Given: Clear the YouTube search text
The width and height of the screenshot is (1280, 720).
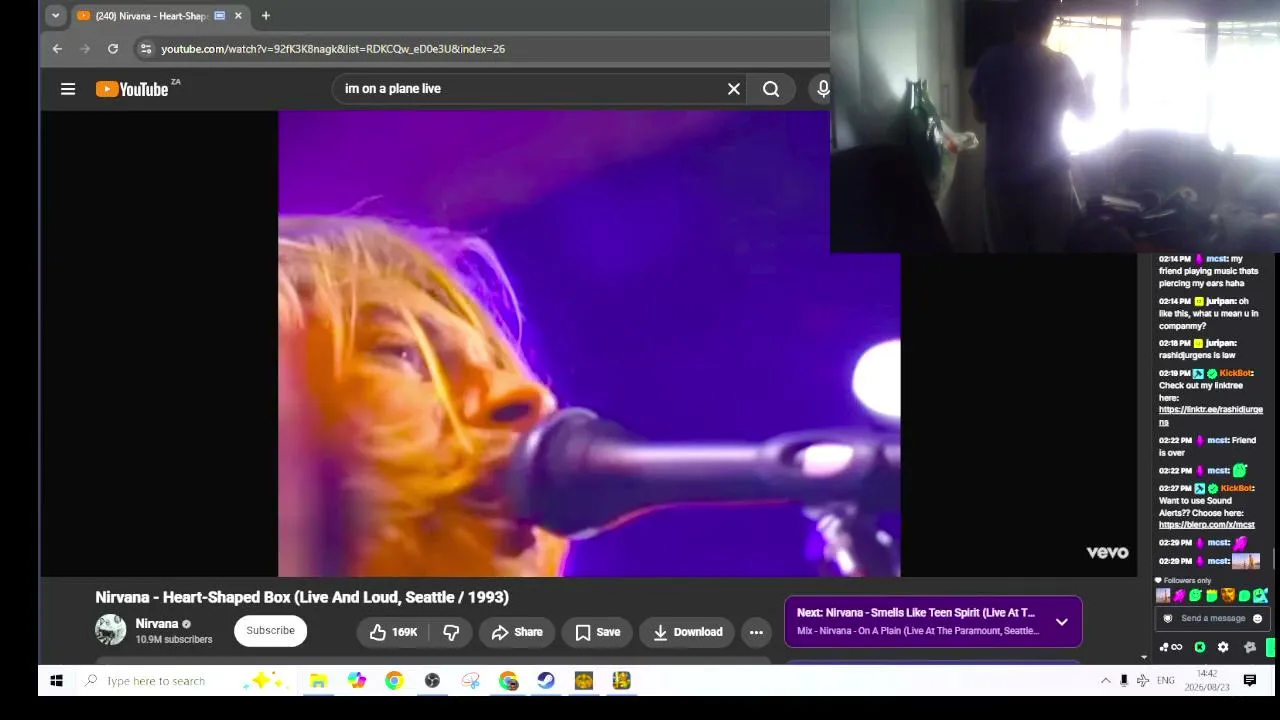Looking at the screenshot, I should coord(734,89).
